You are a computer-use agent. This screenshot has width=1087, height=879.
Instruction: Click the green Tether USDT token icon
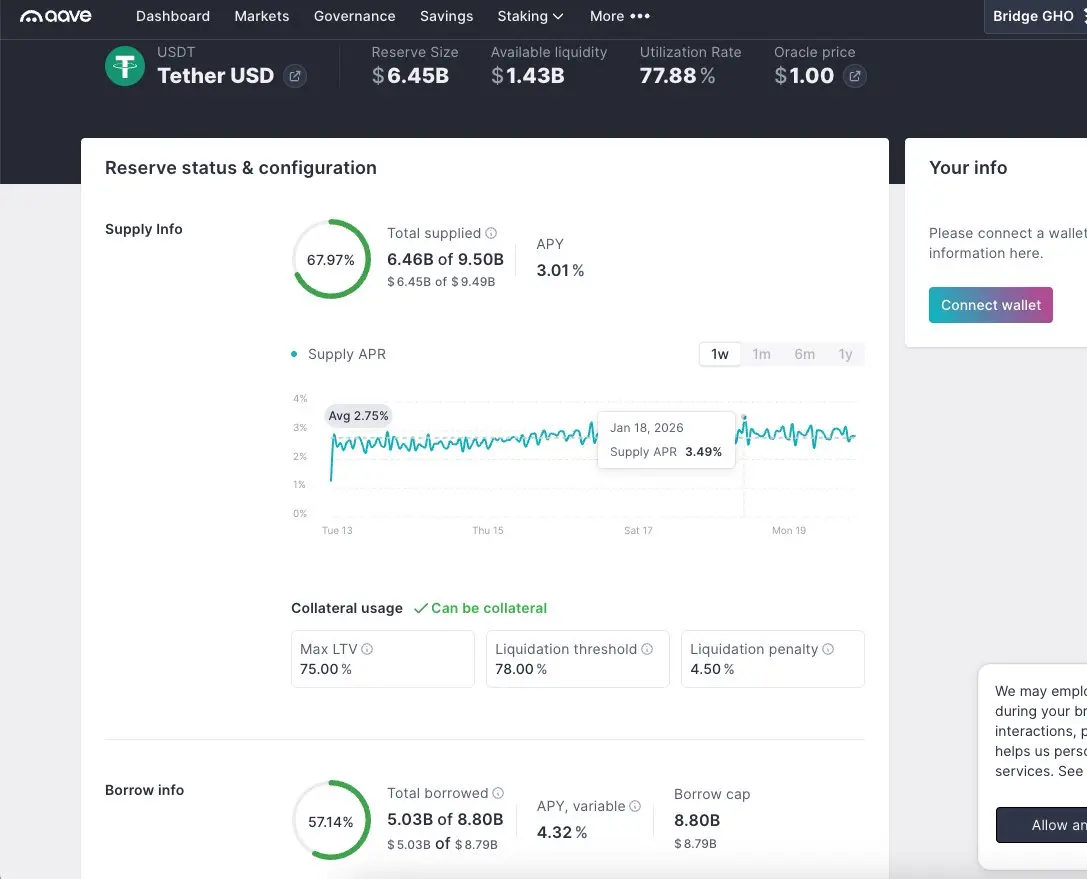(125, 66)
